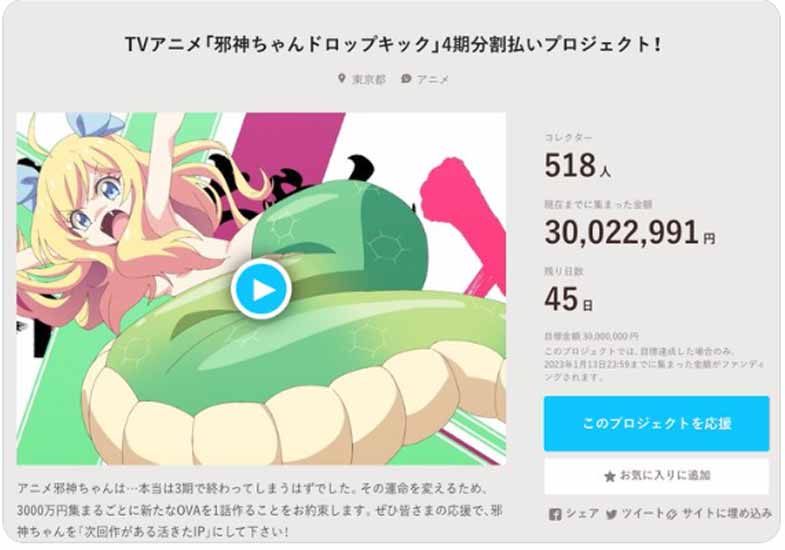Click the star icon for favorites

(609, 476)
